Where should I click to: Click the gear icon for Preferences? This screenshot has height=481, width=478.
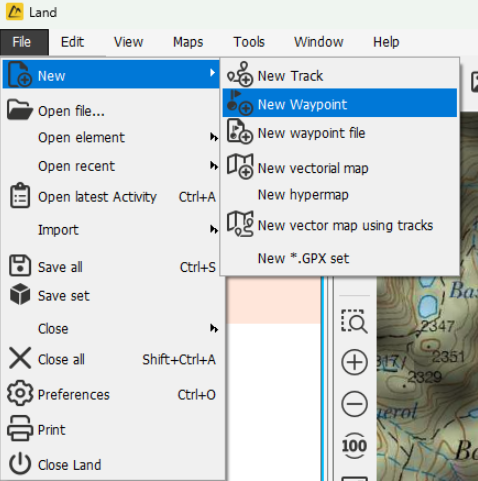point(20,393)
